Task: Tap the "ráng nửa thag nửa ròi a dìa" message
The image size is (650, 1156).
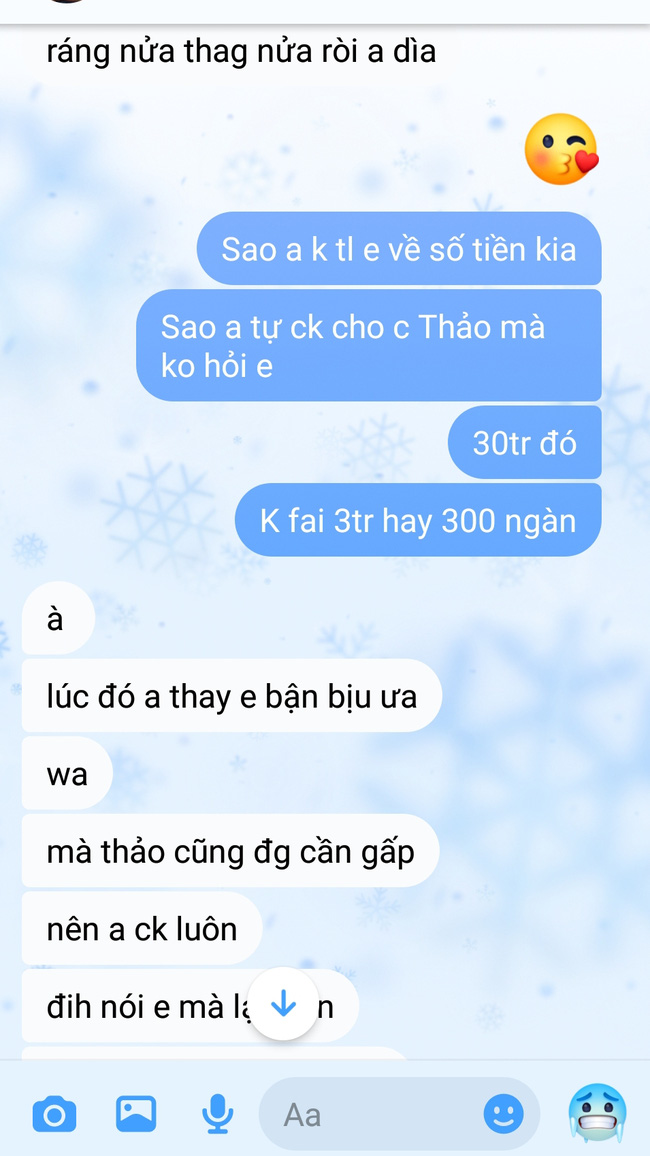Action: [x=241, y=52]
